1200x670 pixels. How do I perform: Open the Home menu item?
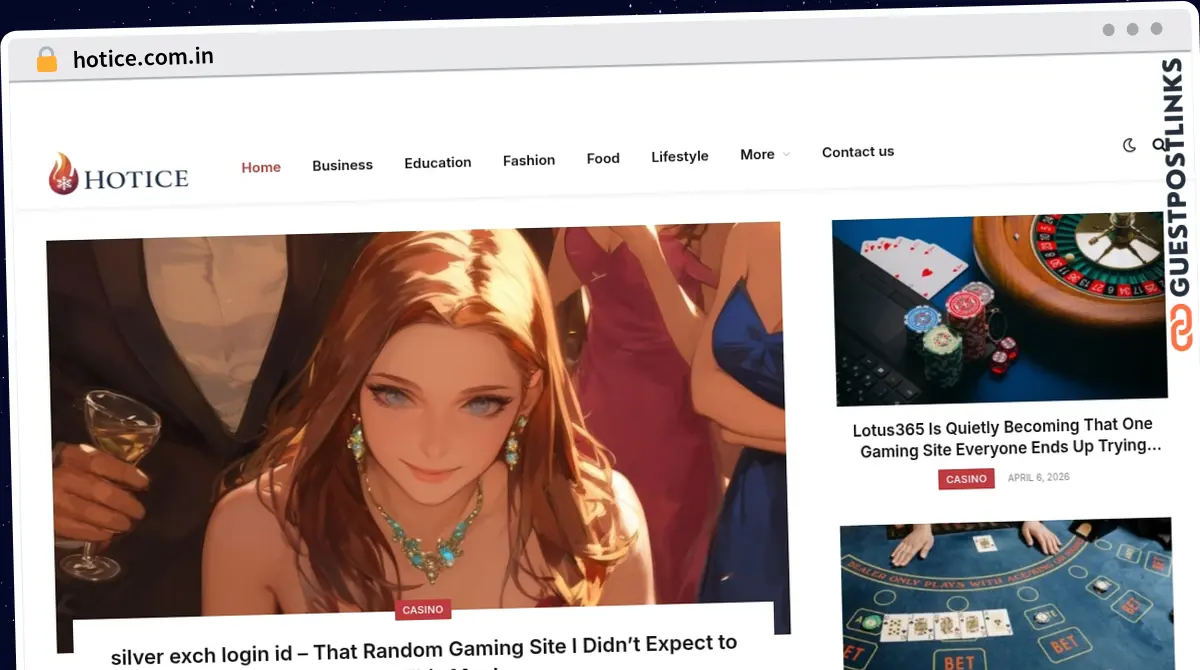point(261,167)
